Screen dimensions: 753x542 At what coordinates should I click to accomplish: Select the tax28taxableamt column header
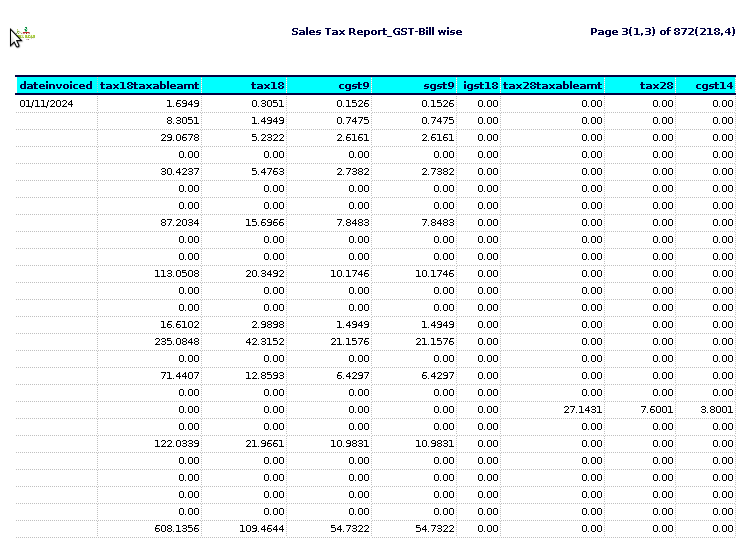point(553,85)
